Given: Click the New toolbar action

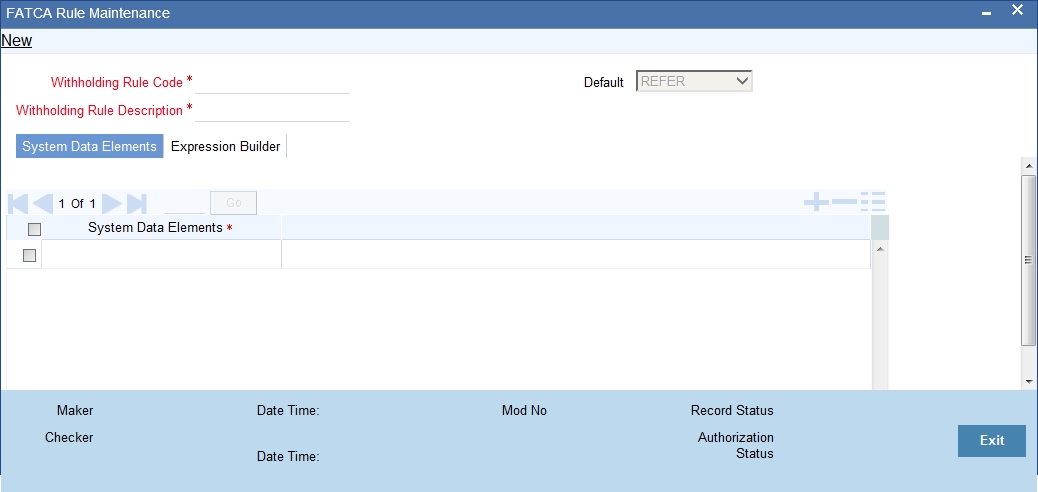Looking at the screenshot, I should coord(17,40).
